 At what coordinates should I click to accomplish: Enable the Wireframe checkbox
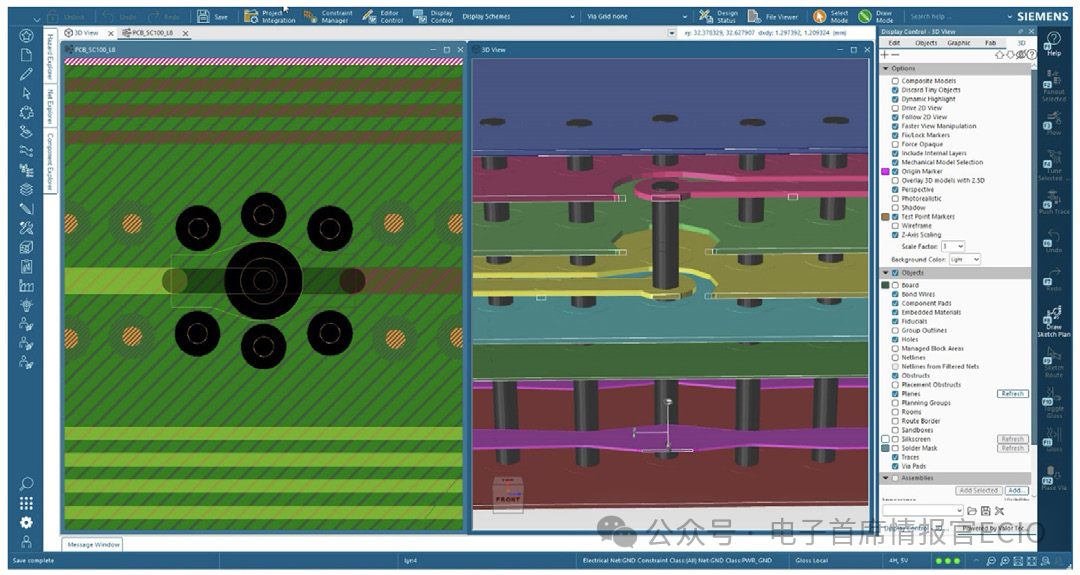coord(895,226)
